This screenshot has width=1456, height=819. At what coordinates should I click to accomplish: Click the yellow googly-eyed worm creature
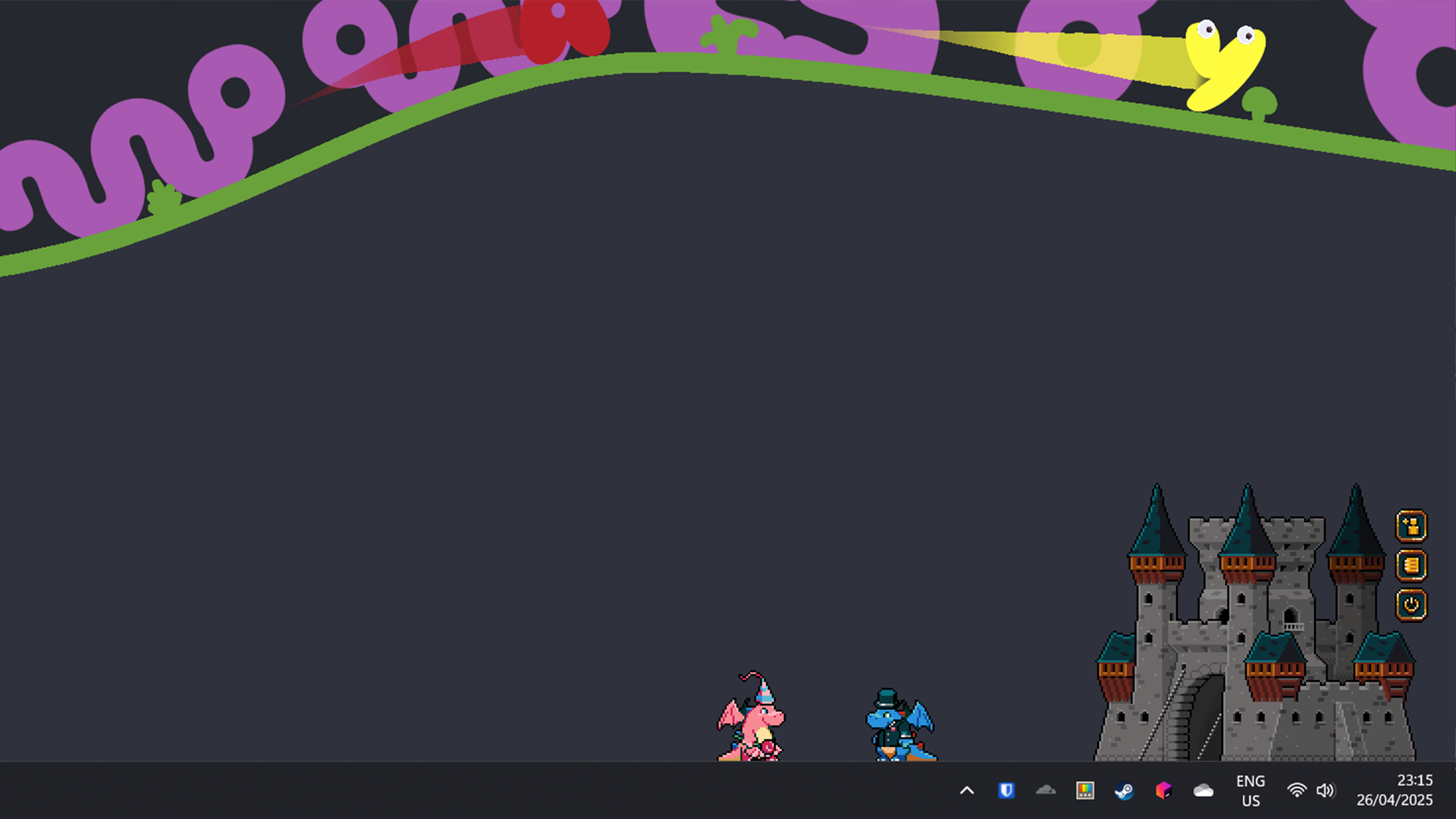(1225, 64)
